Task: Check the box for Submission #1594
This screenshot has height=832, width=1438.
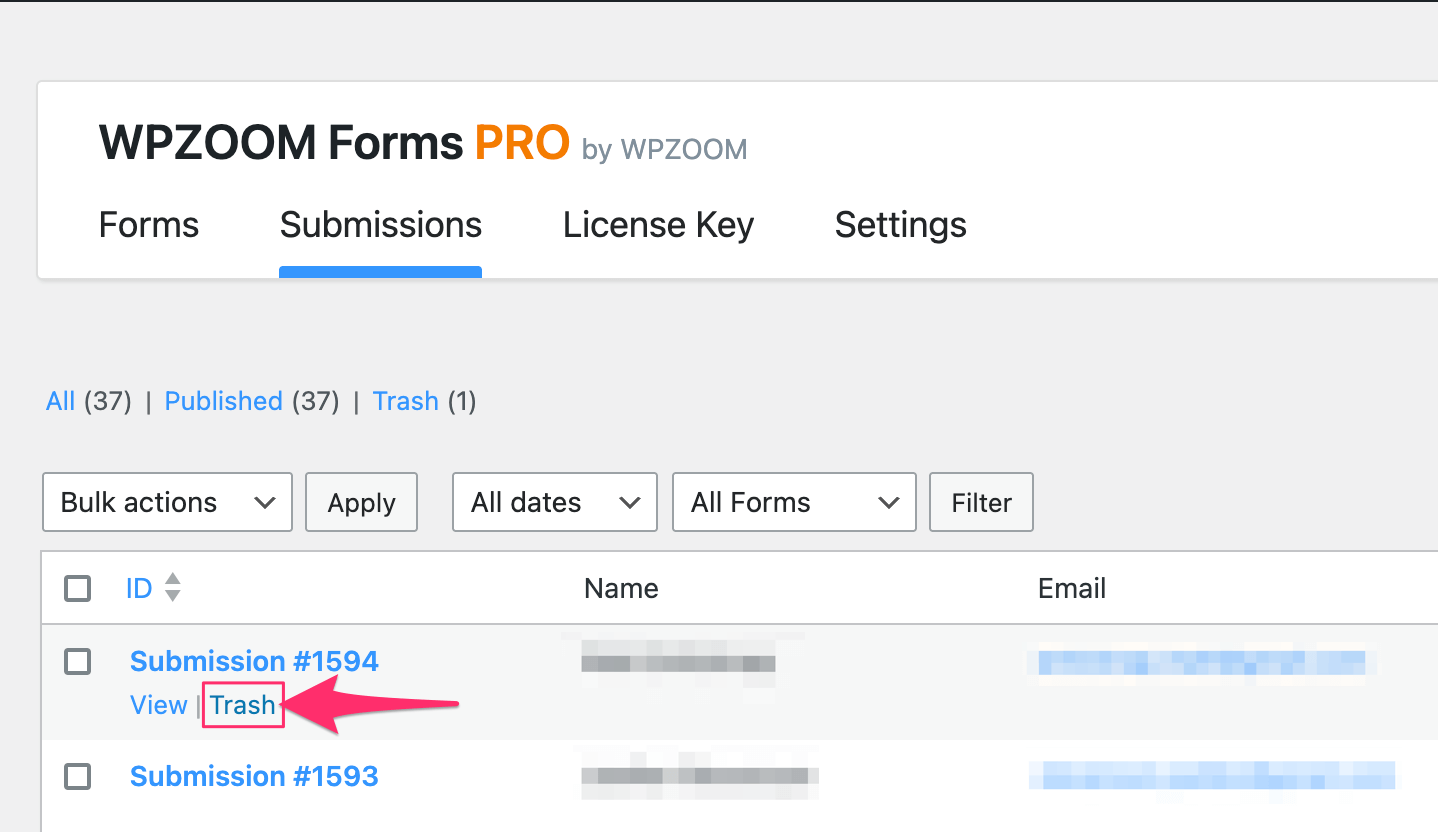Action: tap(77, 661)
